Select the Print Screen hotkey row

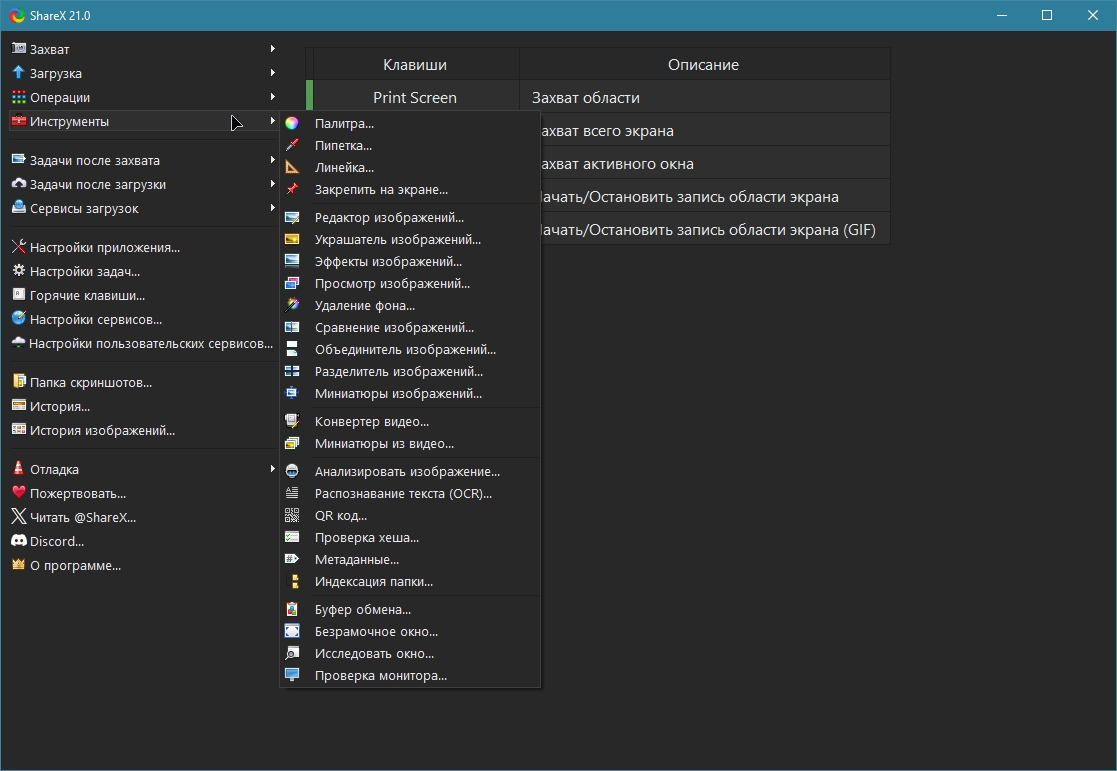598,97
